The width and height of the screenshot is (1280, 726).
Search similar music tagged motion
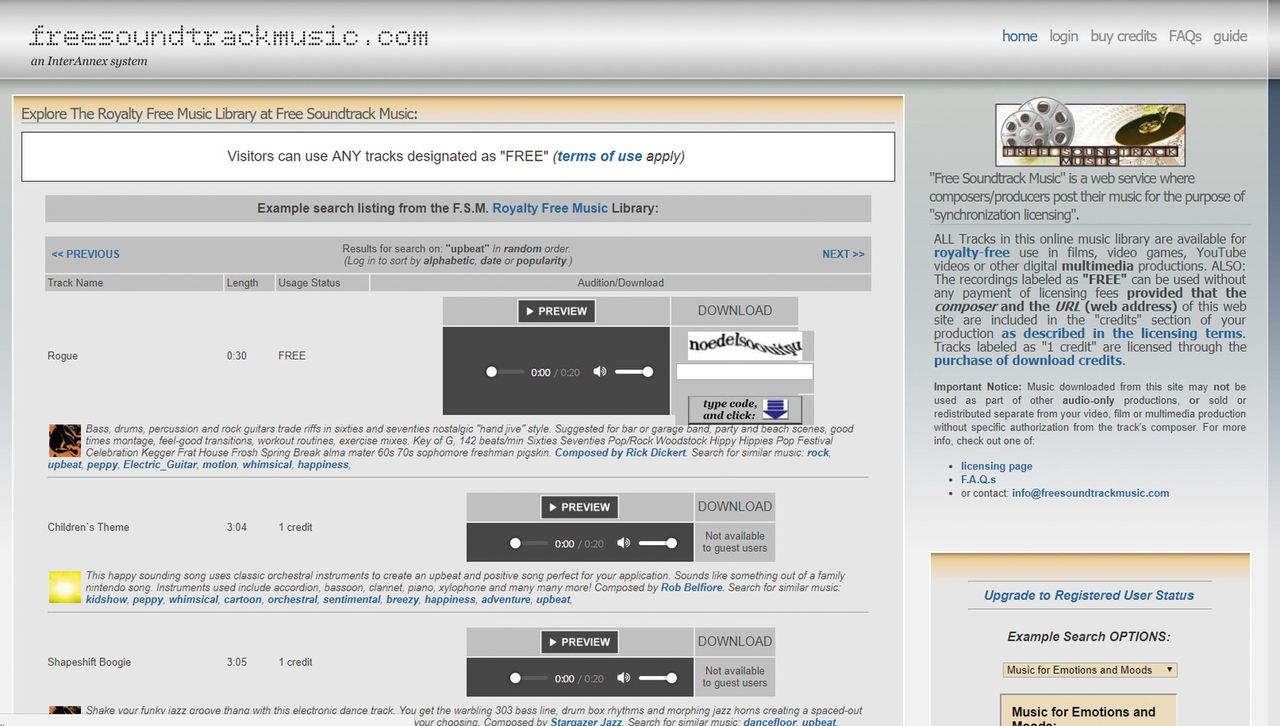pos(219,465)
